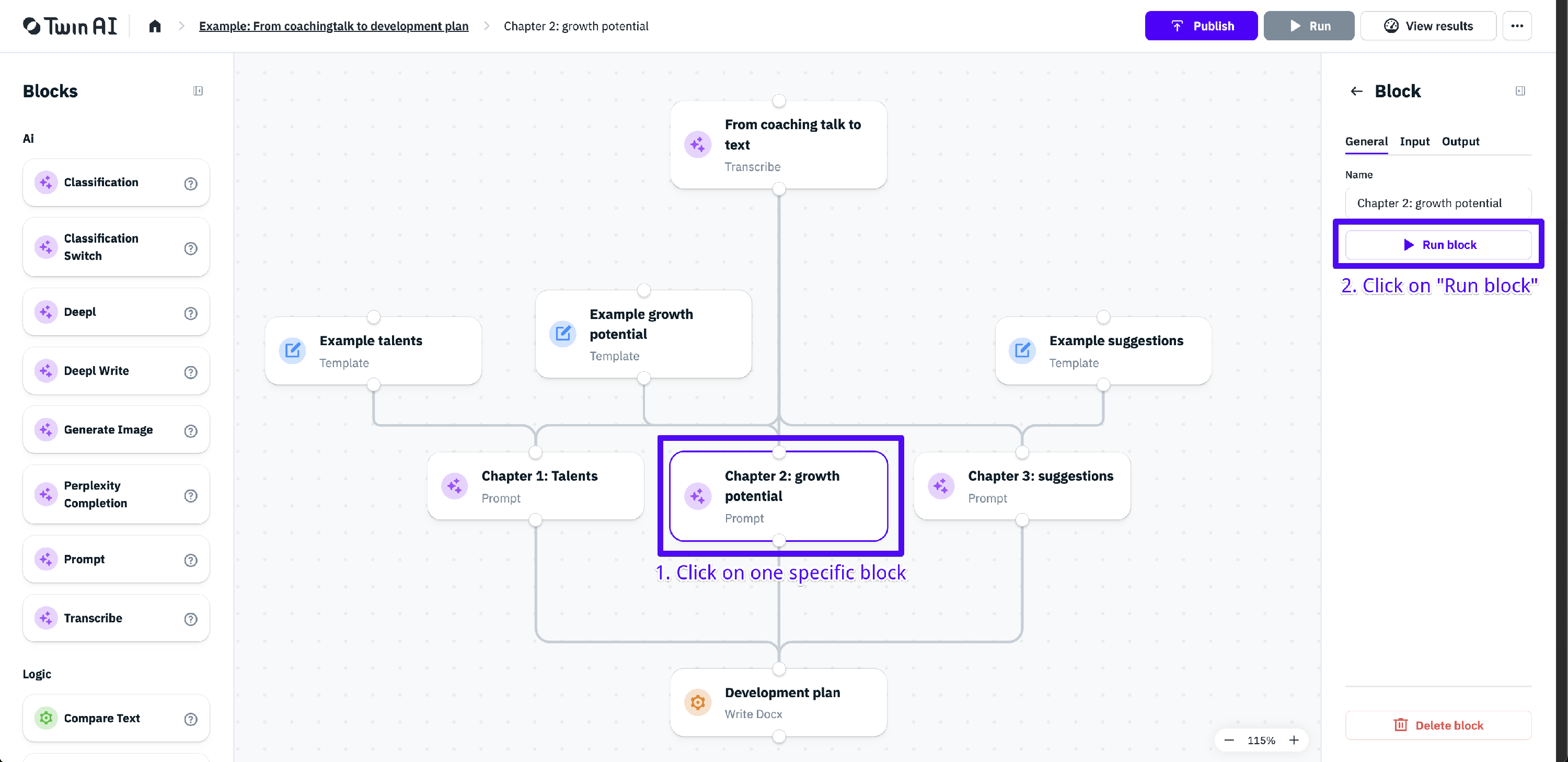Click the output port of Example talents node
The image size is (1568, 762).
[x=373, y=384]
